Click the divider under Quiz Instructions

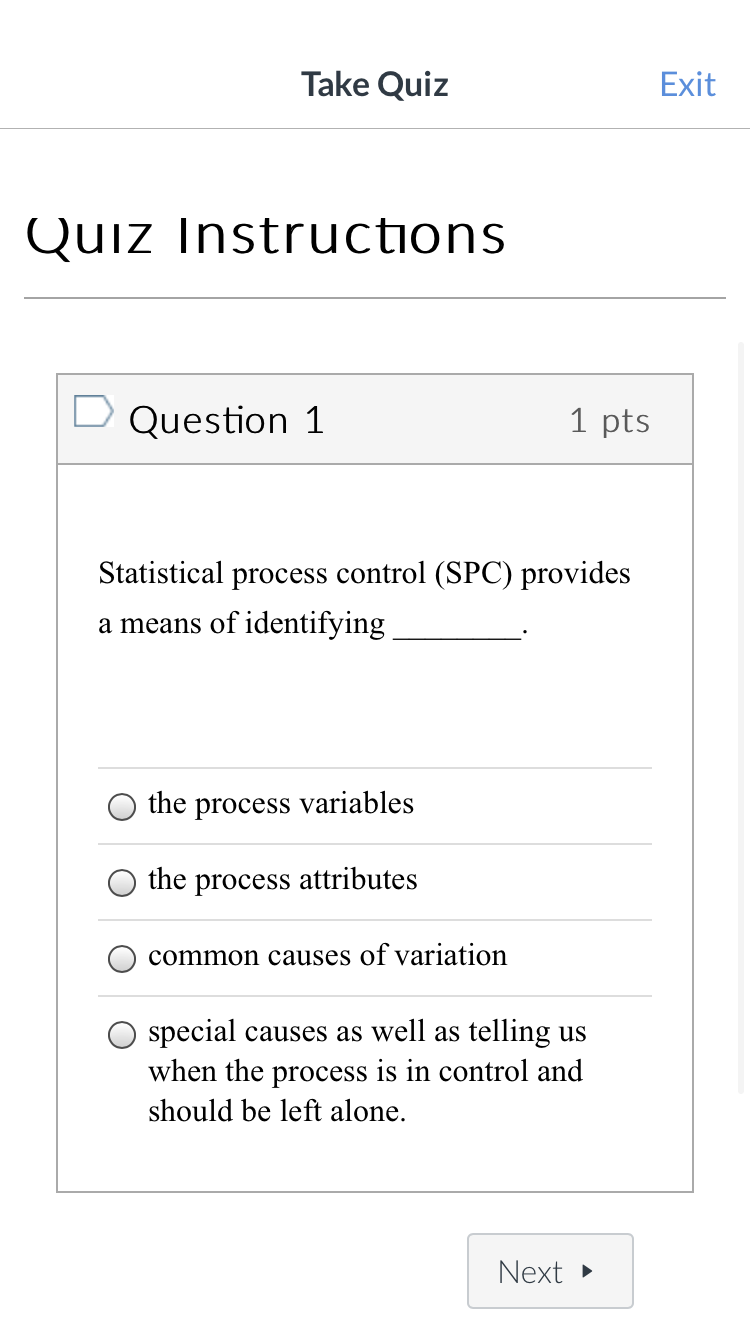[374, 296]
